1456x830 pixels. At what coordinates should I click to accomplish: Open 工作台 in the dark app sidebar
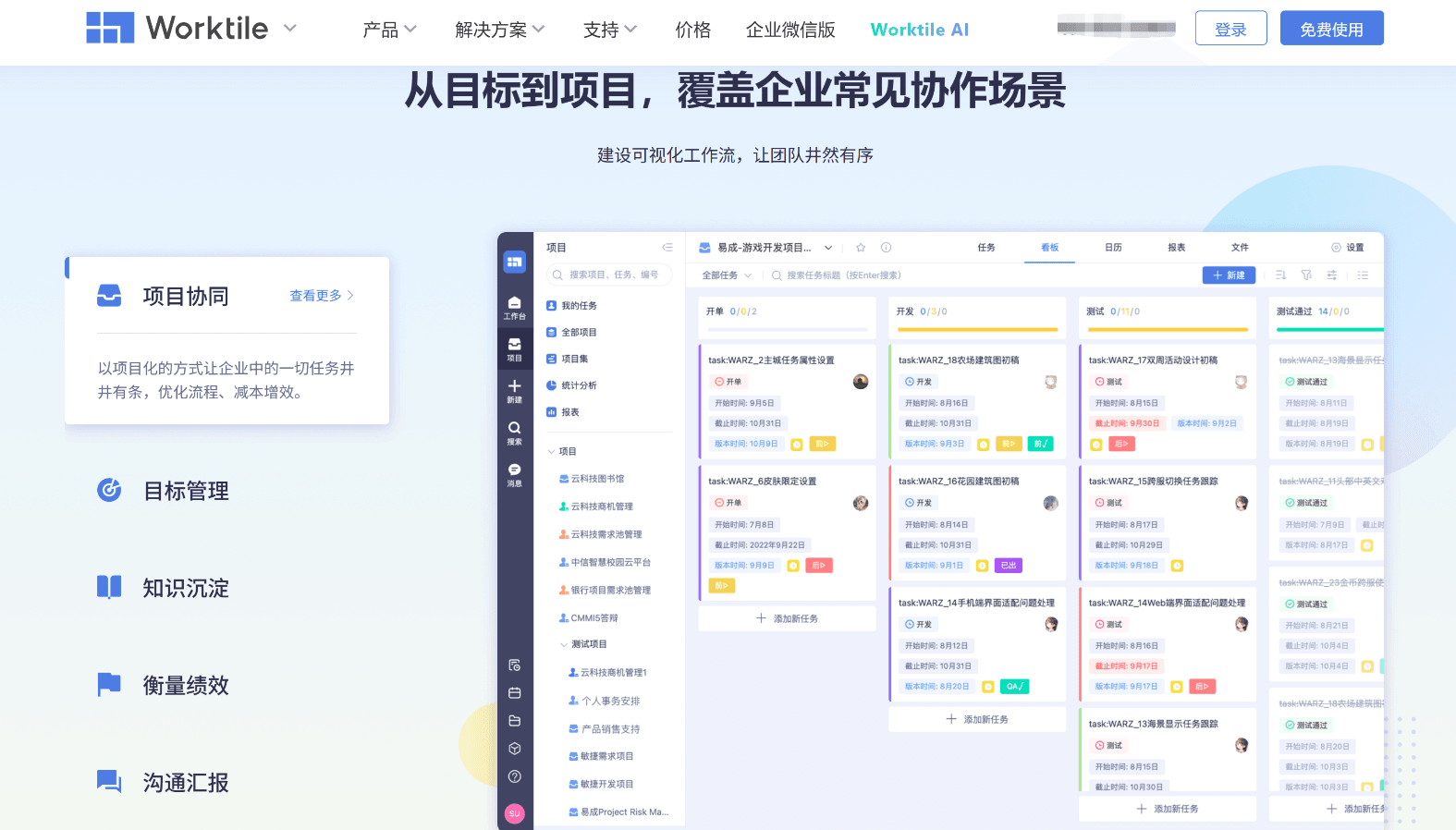514,308
